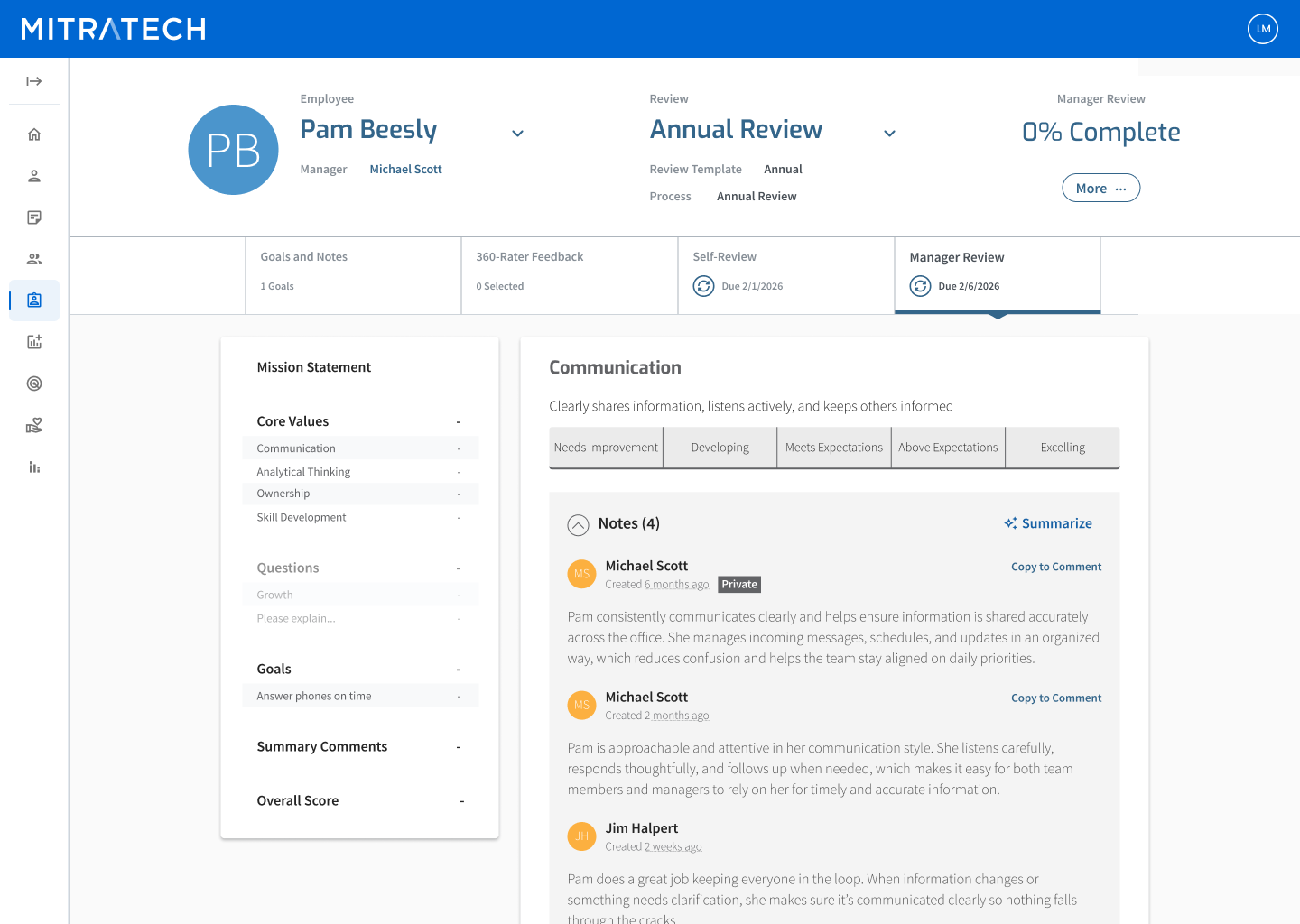This screenshot has width=1300, height=924.
Task: Switch to 360-Rater Feedback tab
Action: pos(569,275)
